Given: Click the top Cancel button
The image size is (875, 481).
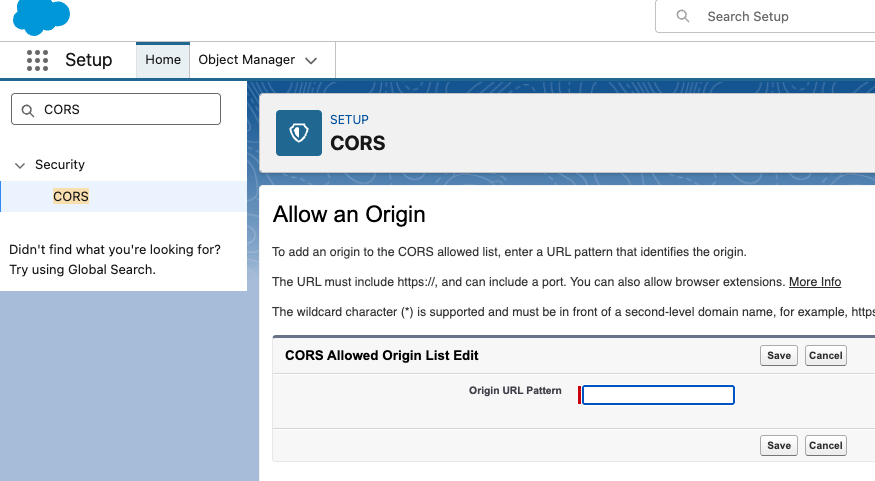Looking at the screenshot, I should 825,356.
